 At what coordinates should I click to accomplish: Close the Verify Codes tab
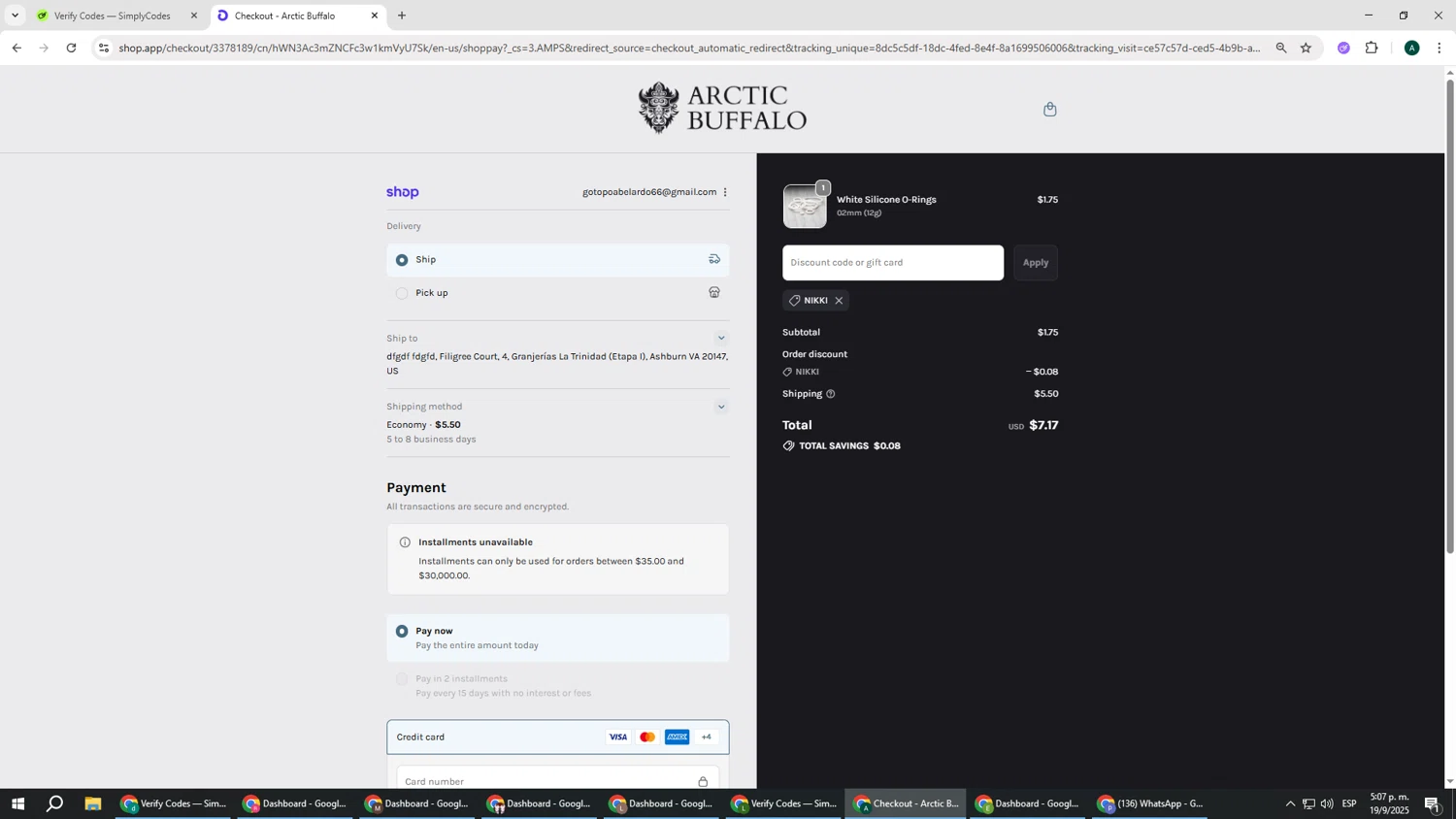pos(194,16)
